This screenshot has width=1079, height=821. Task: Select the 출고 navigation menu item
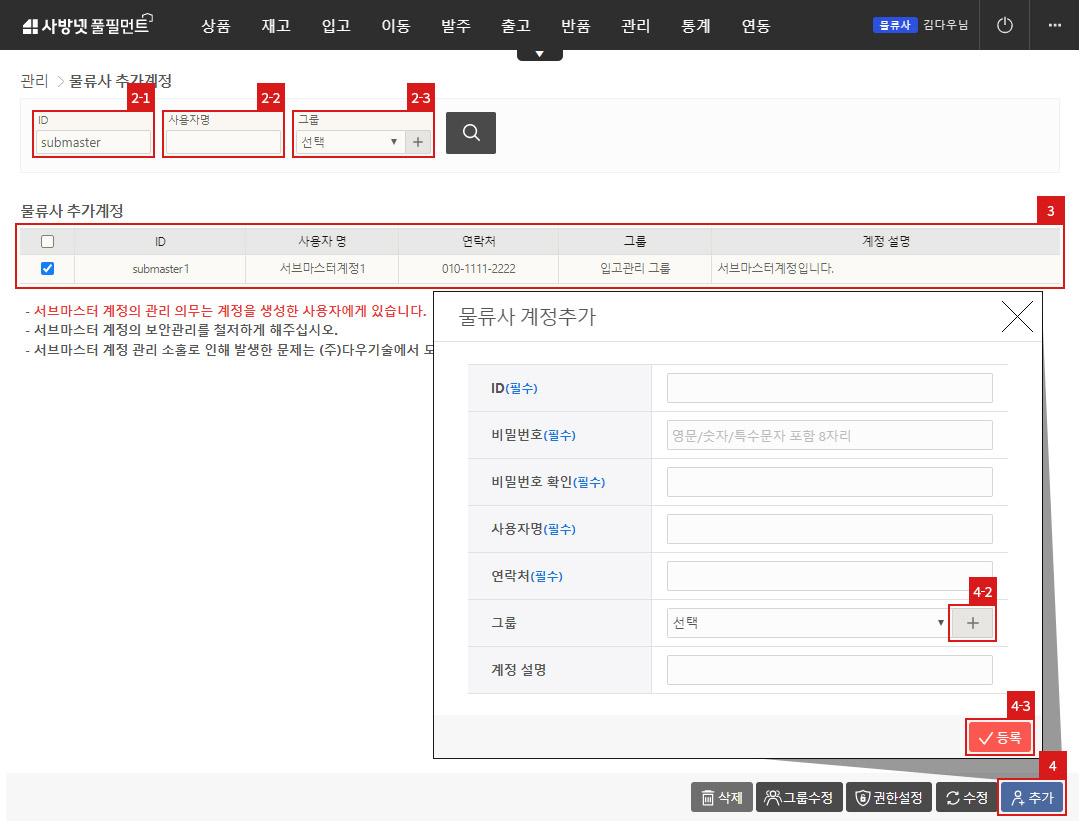click(516, 27)
